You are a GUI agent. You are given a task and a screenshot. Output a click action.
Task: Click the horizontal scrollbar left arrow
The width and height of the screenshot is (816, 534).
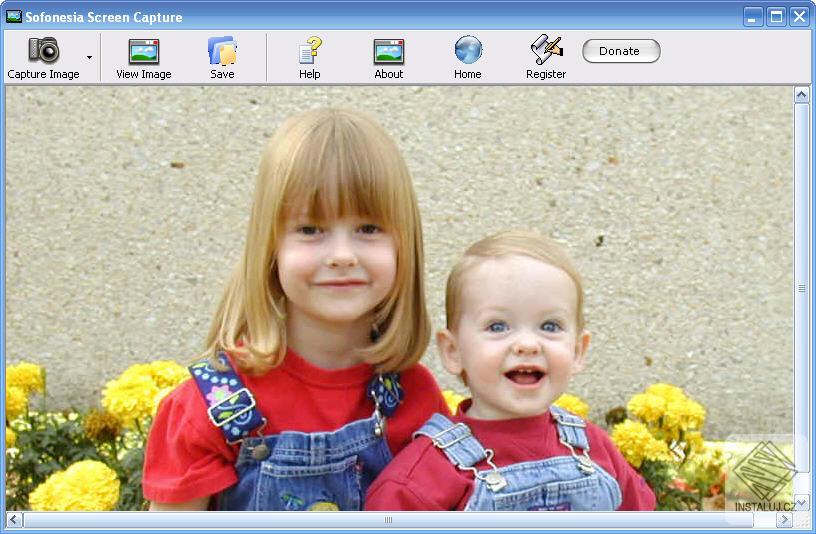(x=14, y=519)
